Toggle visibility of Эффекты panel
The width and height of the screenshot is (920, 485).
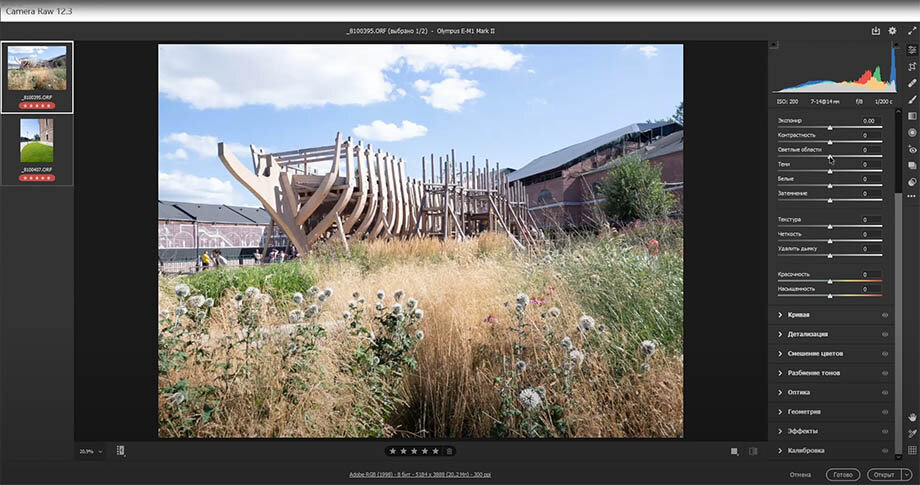pyautogui.click(x=884, y=431)
